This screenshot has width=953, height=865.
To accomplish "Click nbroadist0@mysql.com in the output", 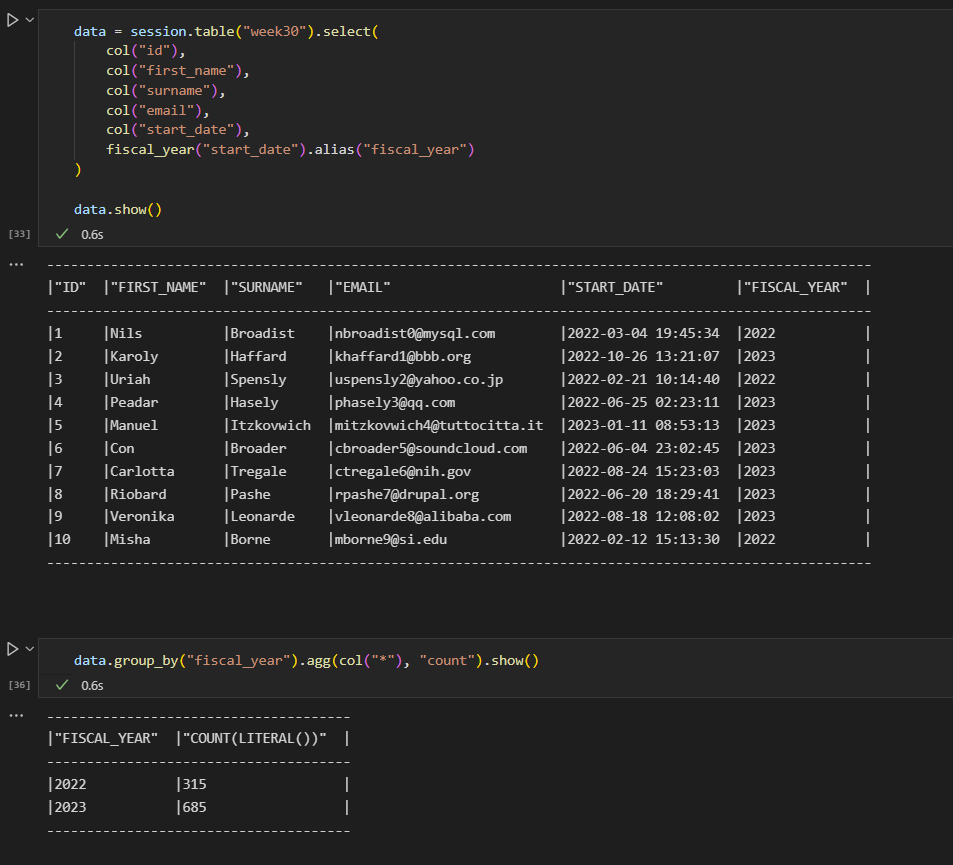I will point(415,333).
